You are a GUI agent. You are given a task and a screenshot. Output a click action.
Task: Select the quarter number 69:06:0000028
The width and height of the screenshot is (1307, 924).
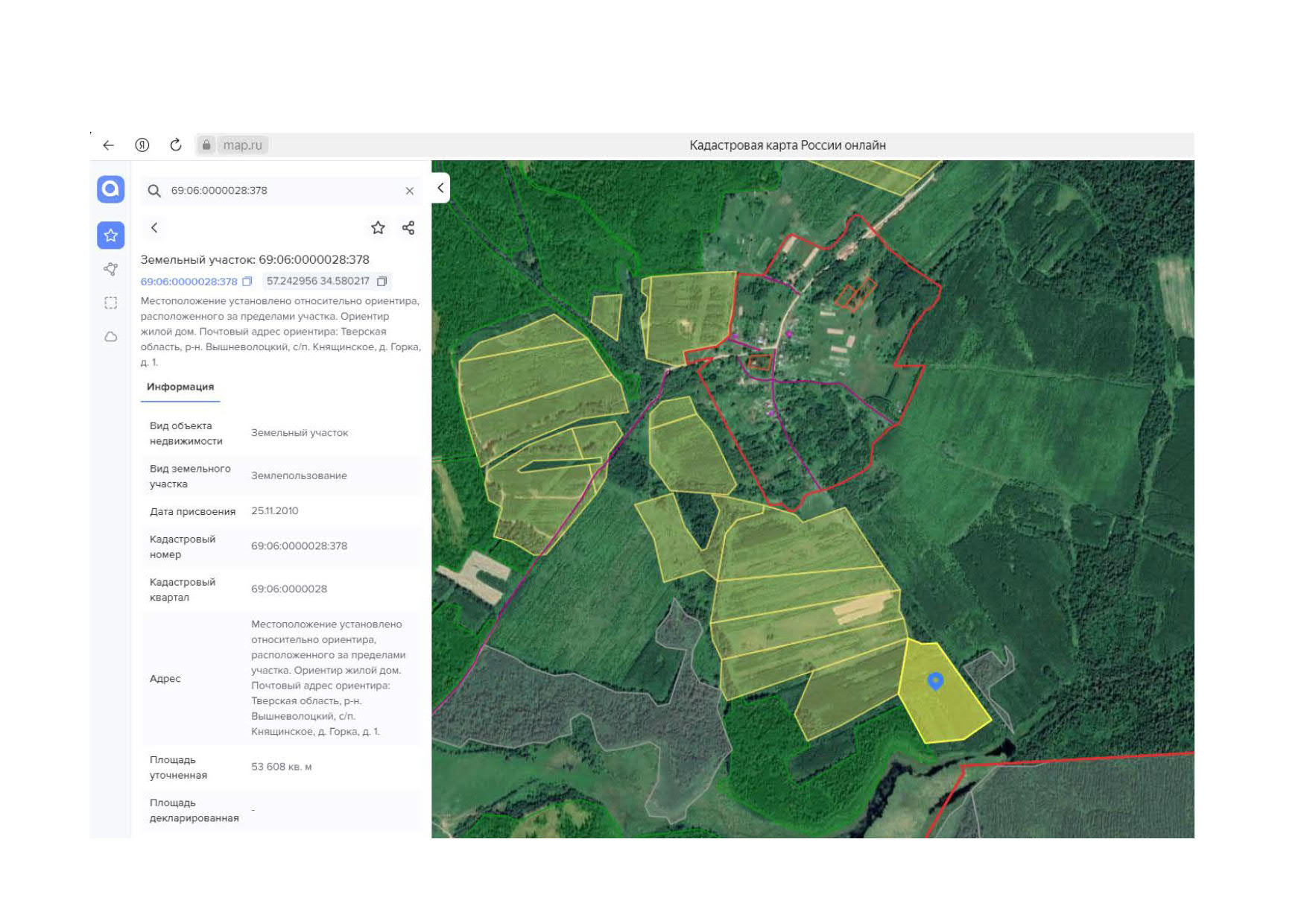tap(289, 589)
